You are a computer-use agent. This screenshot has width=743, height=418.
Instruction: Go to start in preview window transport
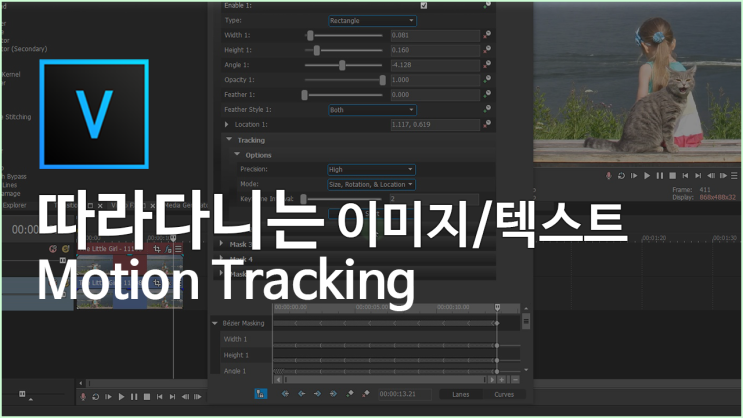click(x=685, y=176)
